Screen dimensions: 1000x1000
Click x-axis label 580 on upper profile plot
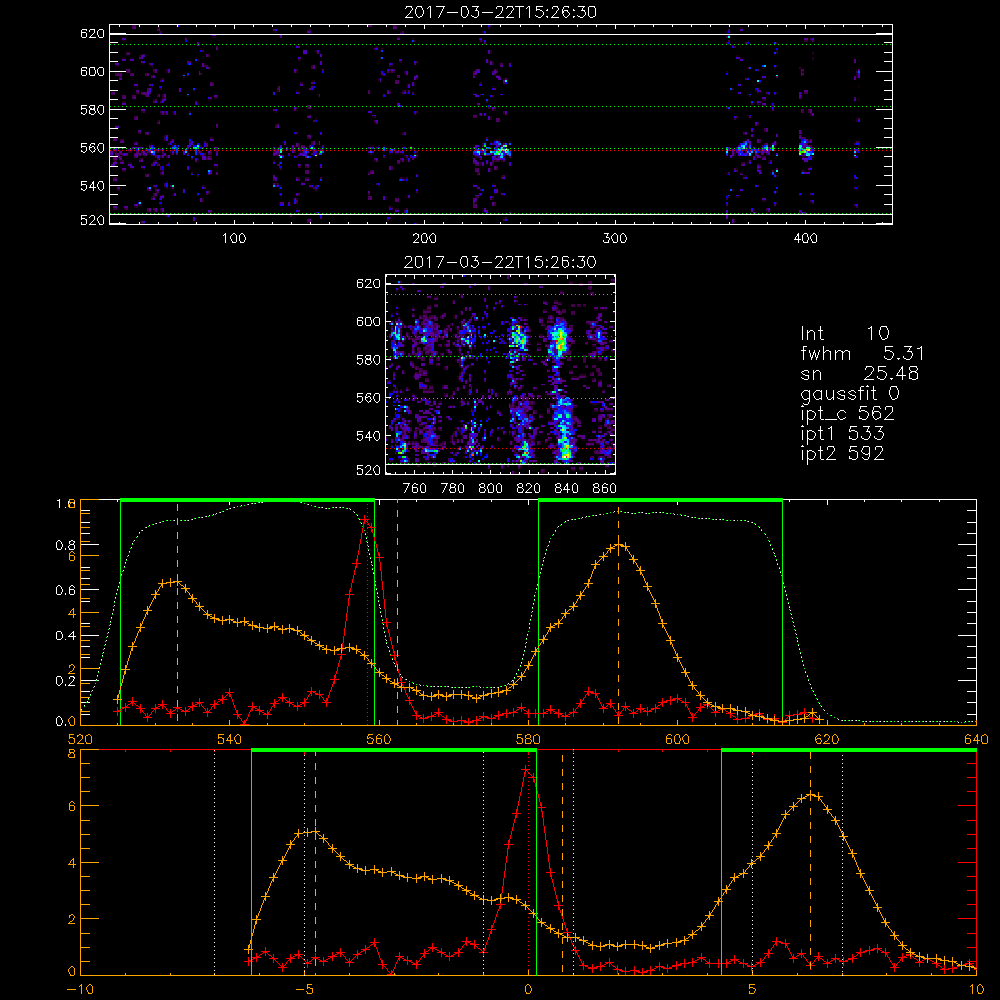tap(528, 740)
